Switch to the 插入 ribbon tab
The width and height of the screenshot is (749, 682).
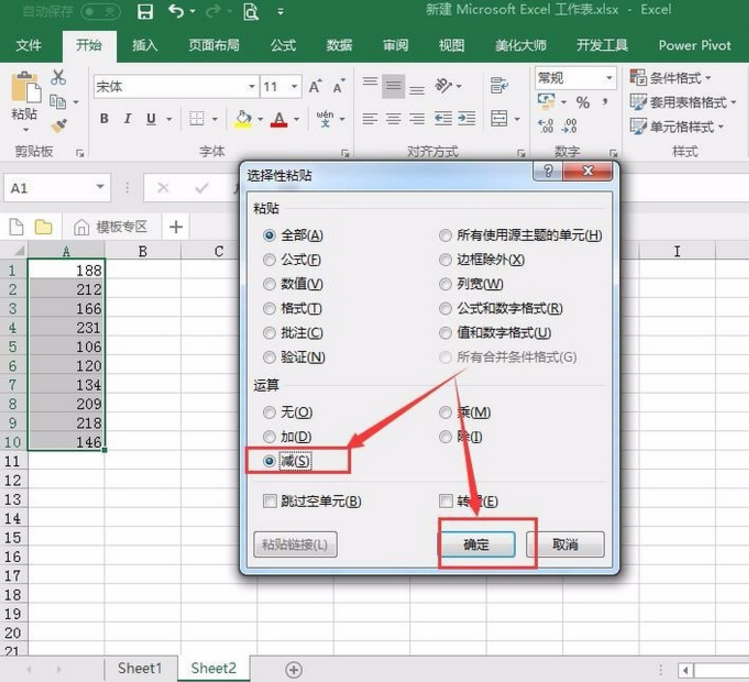pos(145,45)
